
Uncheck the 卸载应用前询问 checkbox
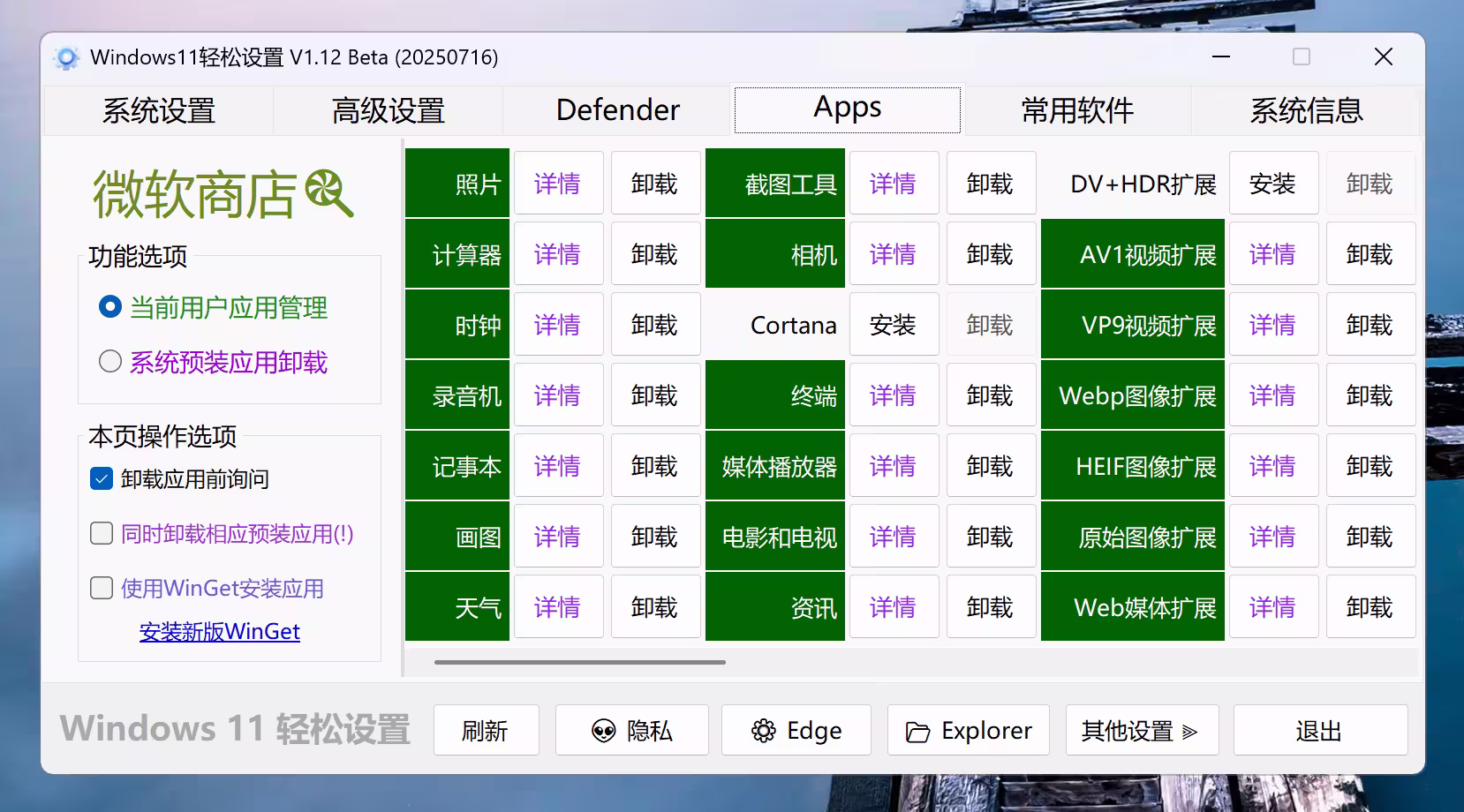(x=102, y=479)
